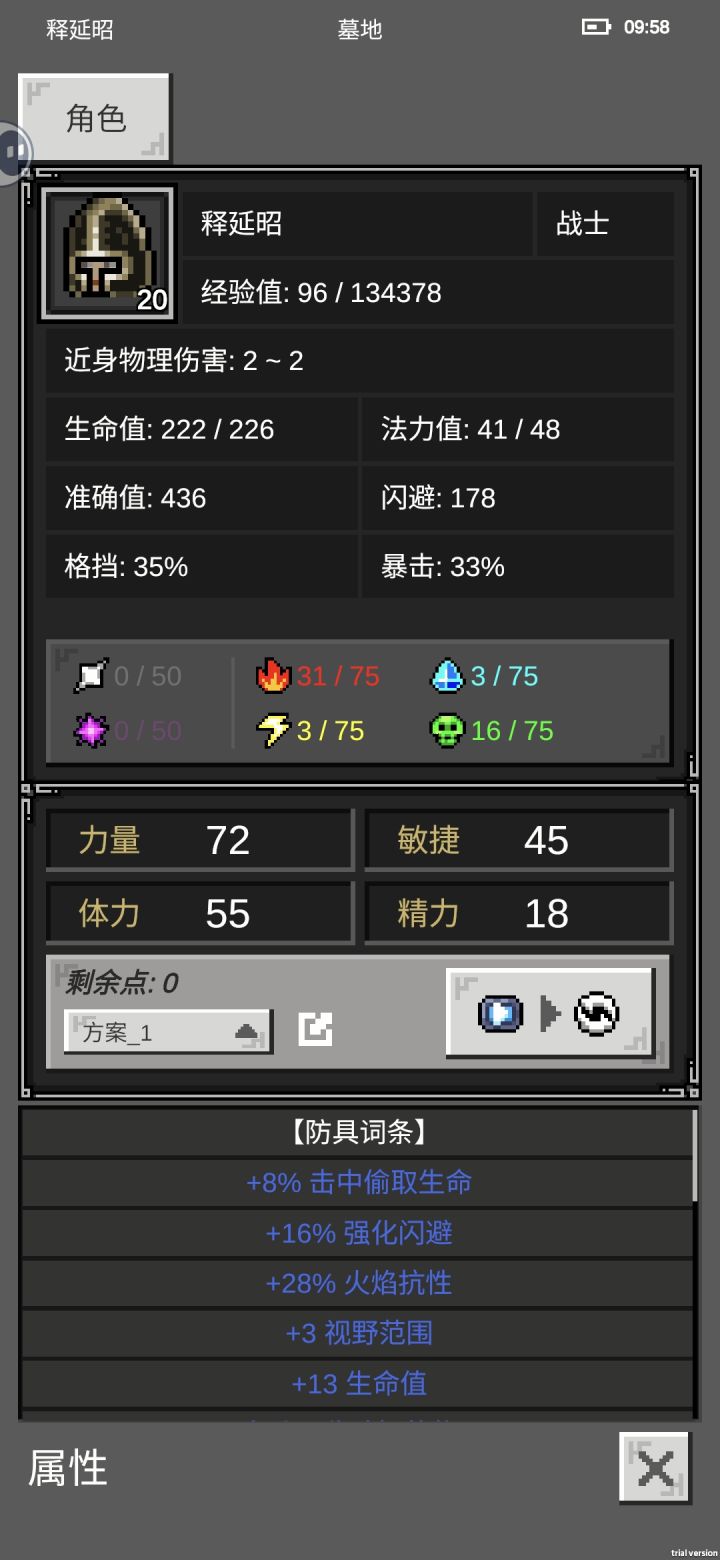Viewport: 720px width, 1560px height.
Task: Select the 体力 55 attribute box
Action: [x=200, y=913]
